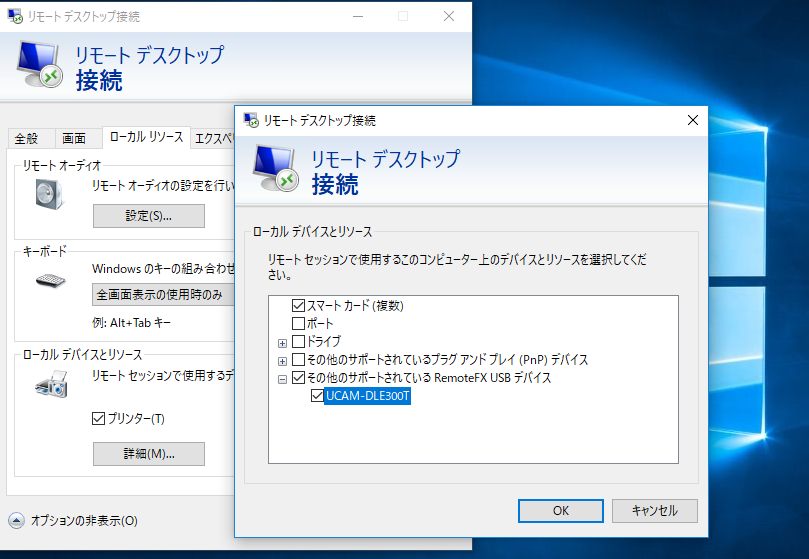Uncheck the UCAM-DLE300T device checkbox
Image resolution: width=809 pixels, height=559 pixels.
[x=317, y=396]
